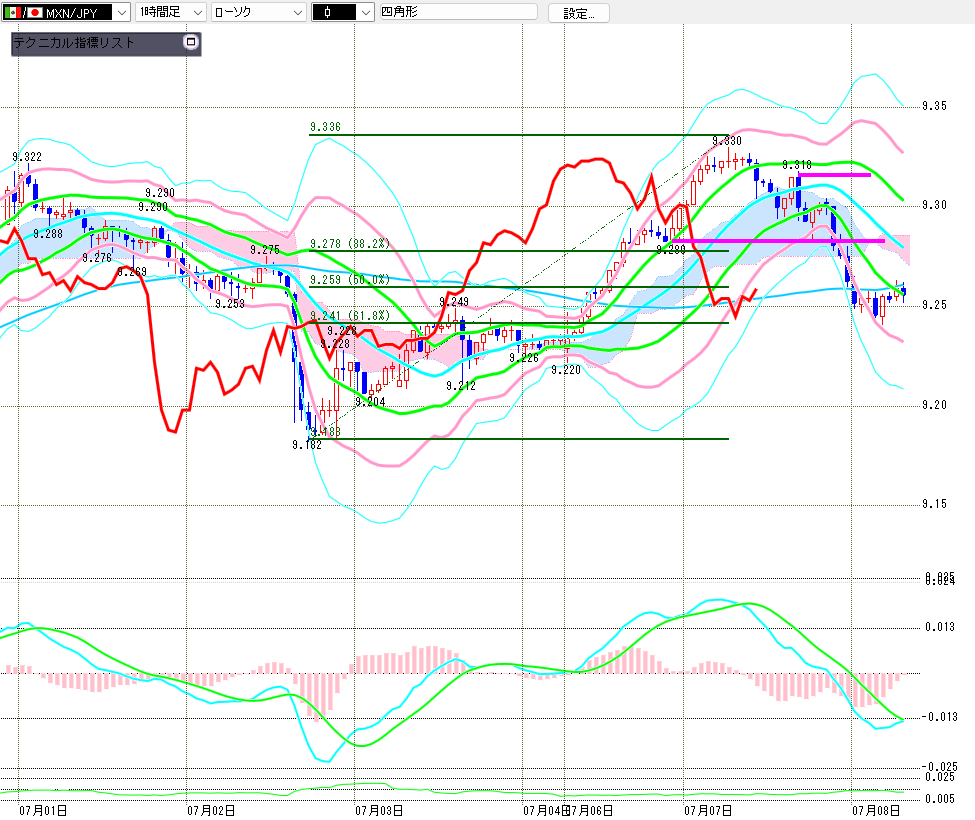Click the 9.275 price label

[265, 250]
